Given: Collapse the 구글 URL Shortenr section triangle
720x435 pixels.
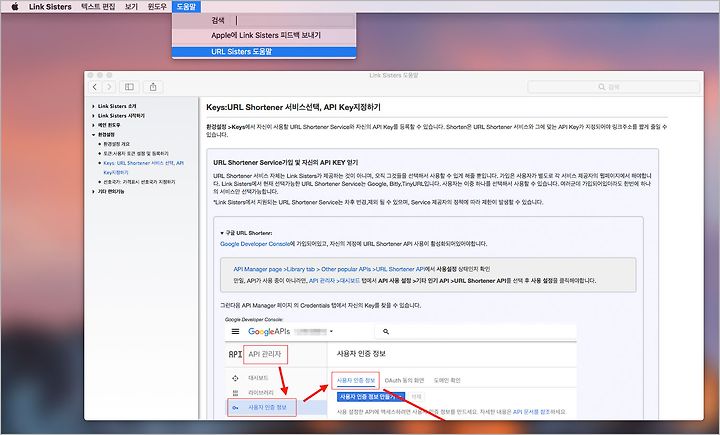Looking at the screenshot, I should coord(222,233).
